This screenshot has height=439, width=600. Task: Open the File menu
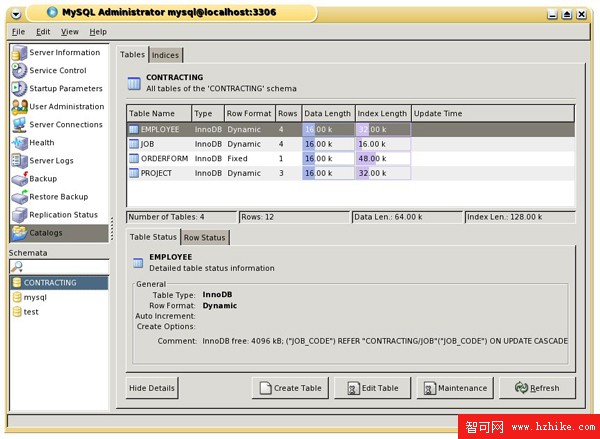tap(18, 32)
